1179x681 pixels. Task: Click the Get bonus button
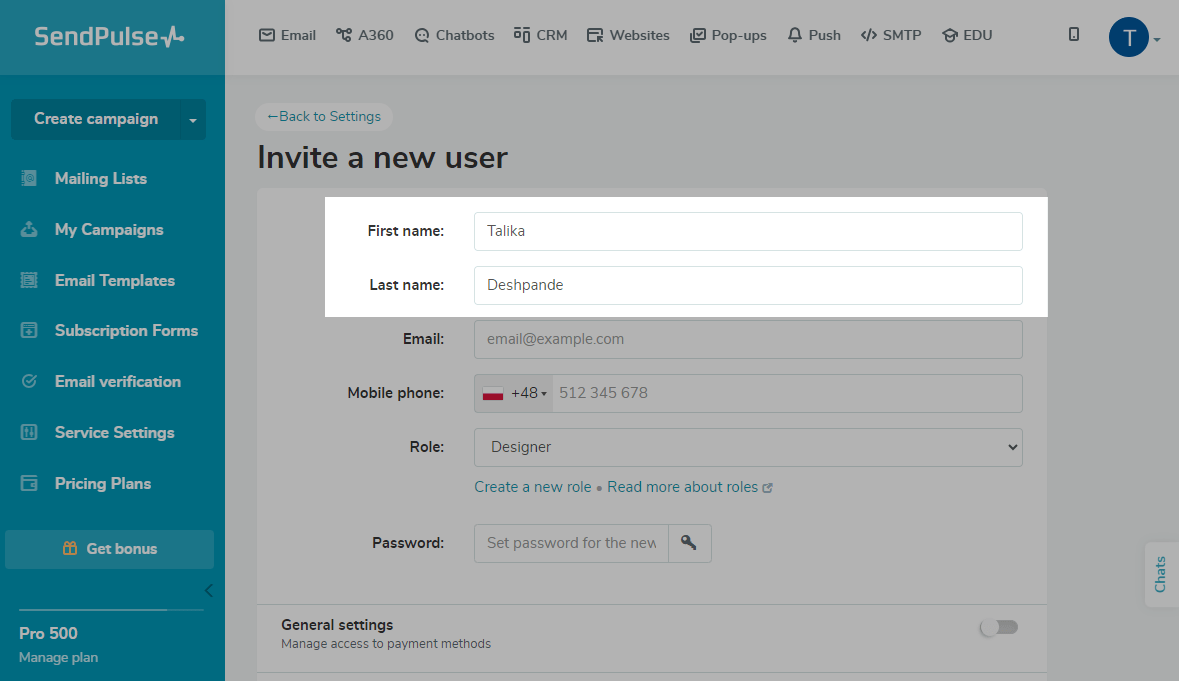[109, 549]
